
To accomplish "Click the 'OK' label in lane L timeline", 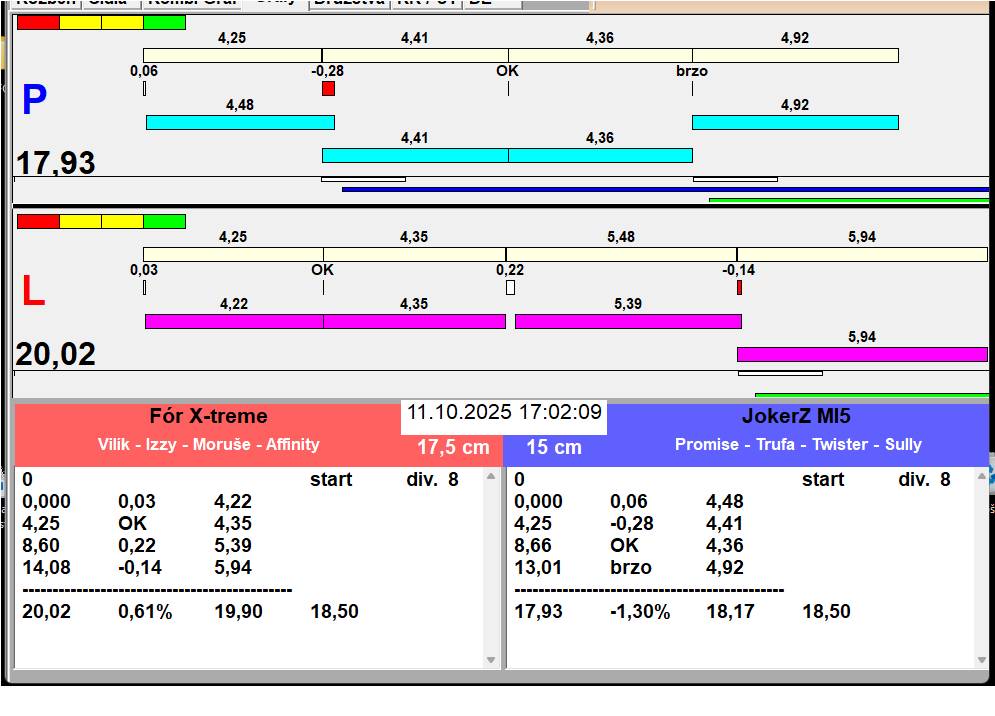I will click(x=322, y=270).
